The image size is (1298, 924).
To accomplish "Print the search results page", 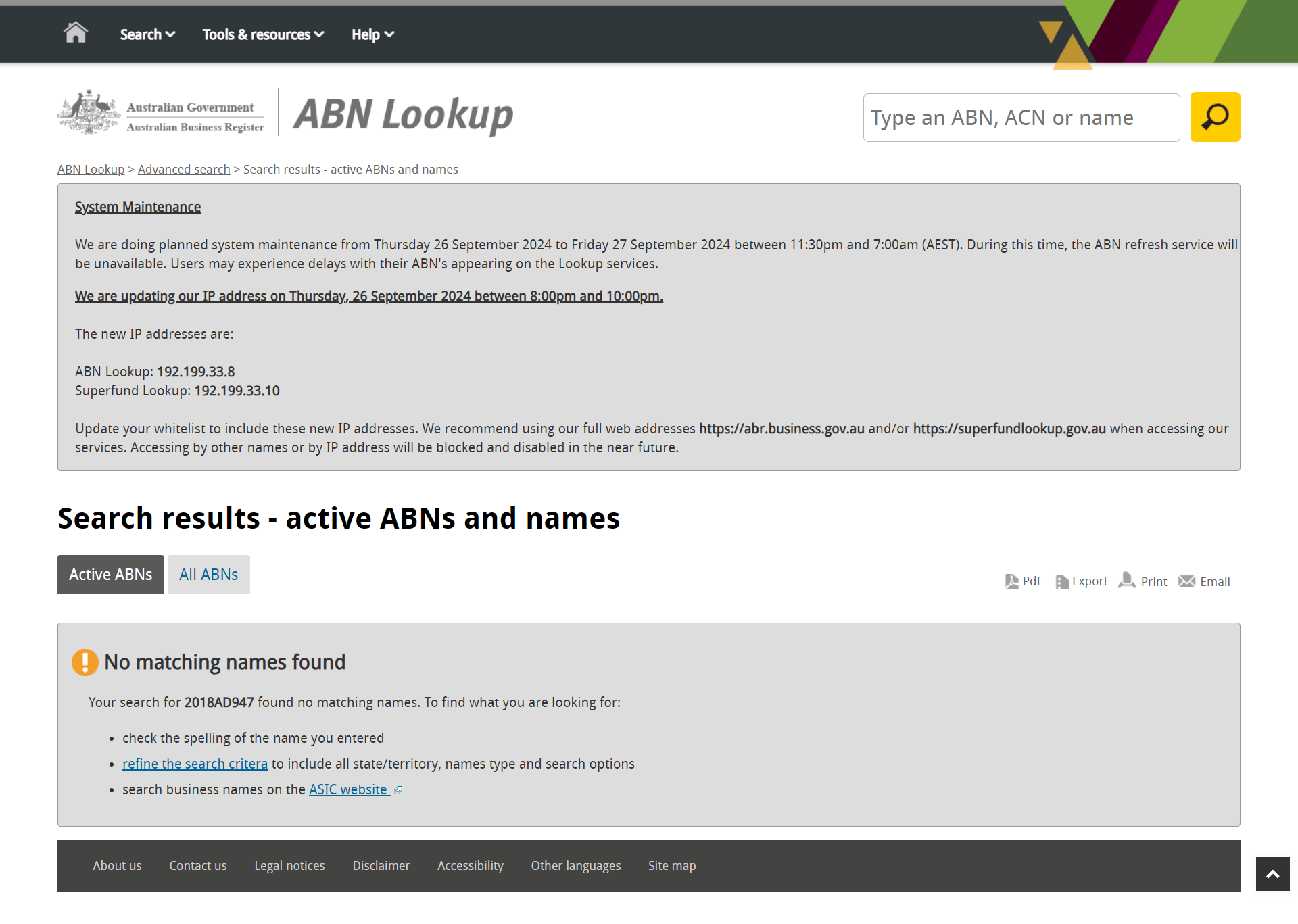I will (x=1143, y=581).
